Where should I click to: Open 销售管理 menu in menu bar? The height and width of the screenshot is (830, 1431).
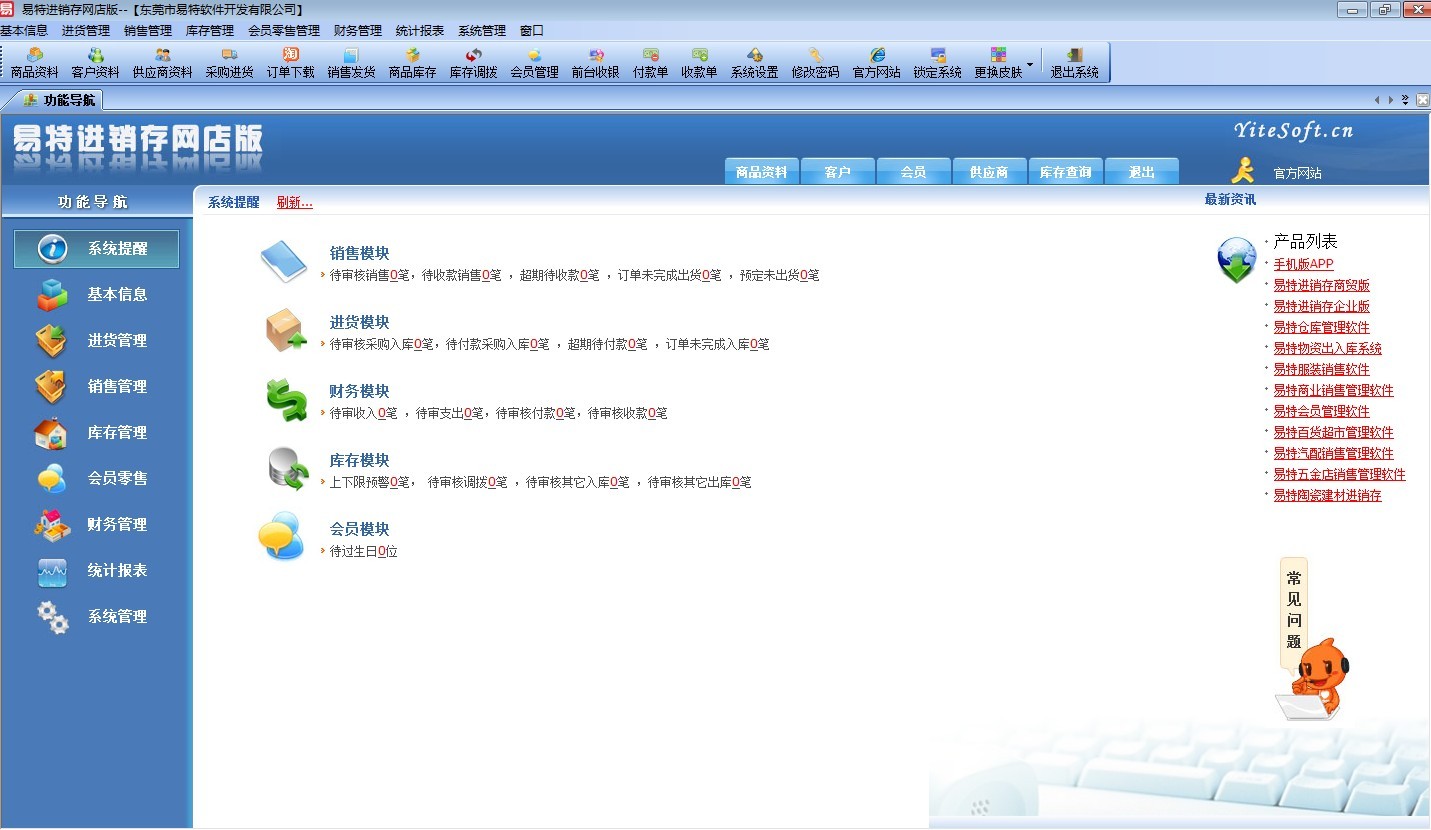click(148, 31)
